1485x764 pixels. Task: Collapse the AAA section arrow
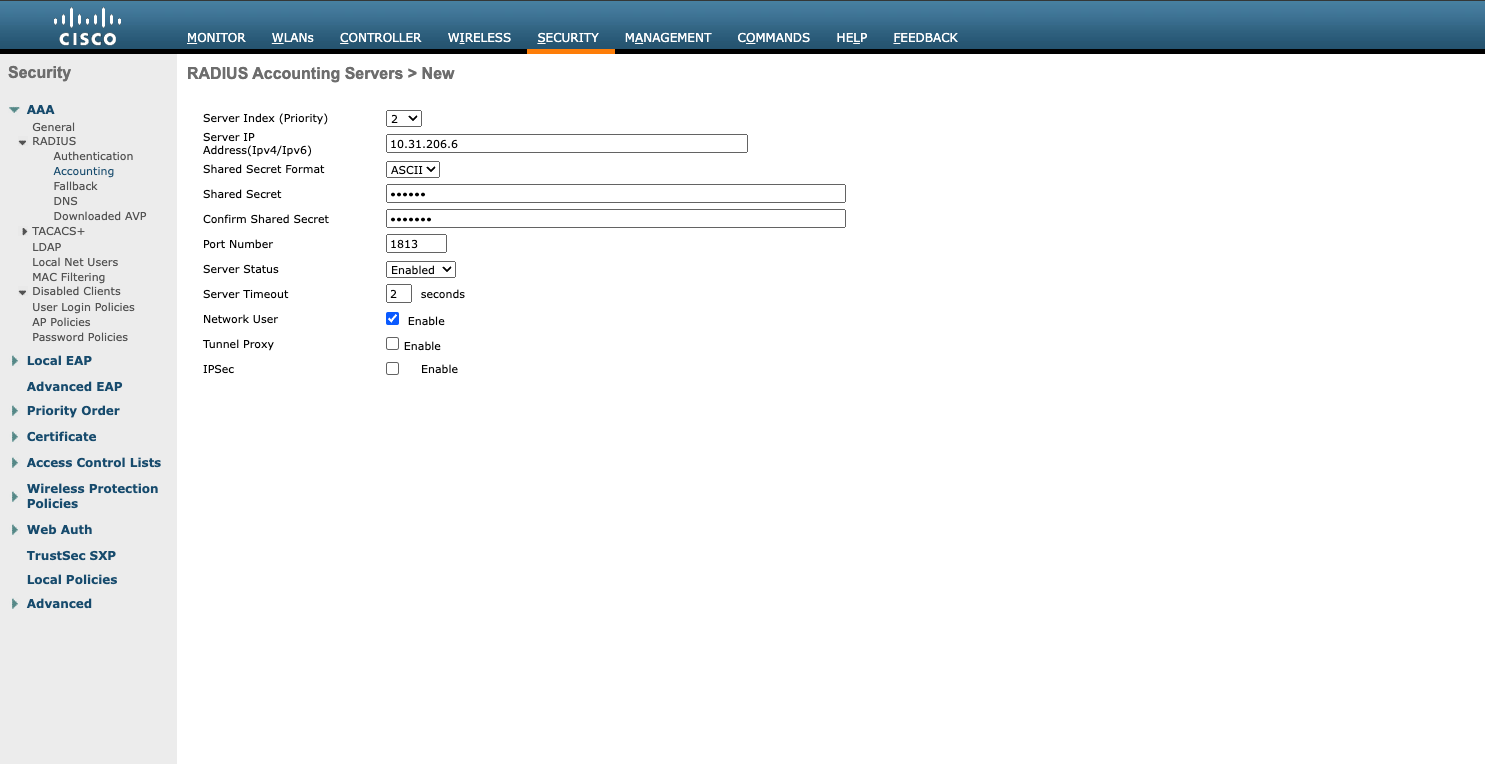click(14, 110)
